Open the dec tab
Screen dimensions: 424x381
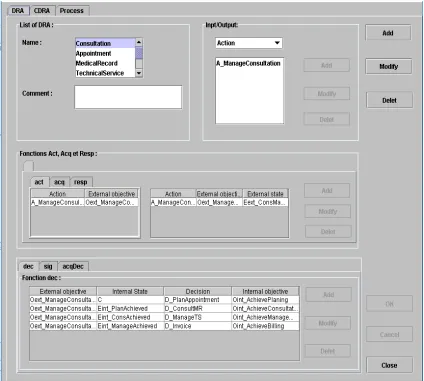(x=29, y=266)
